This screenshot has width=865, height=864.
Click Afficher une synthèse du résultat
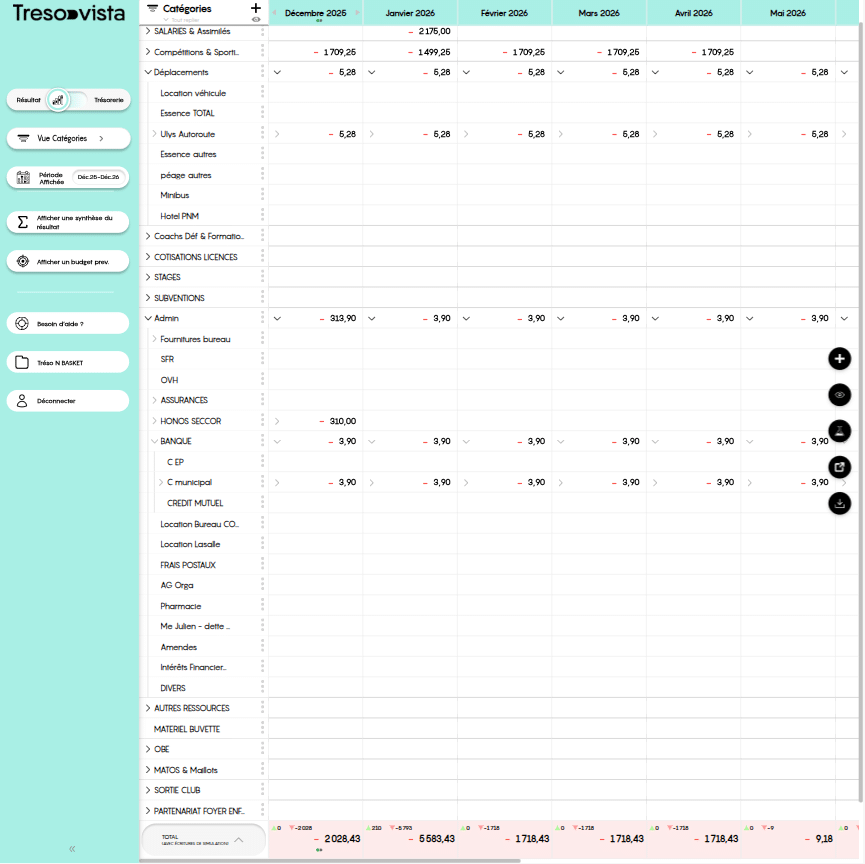tap(68, 222)
